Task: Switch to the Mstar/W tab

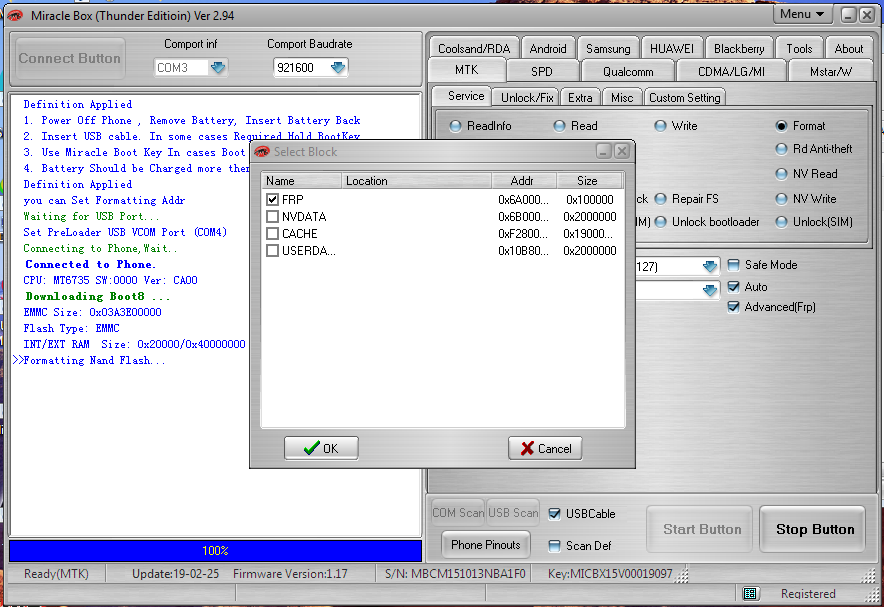Action: tap(830, 72)
